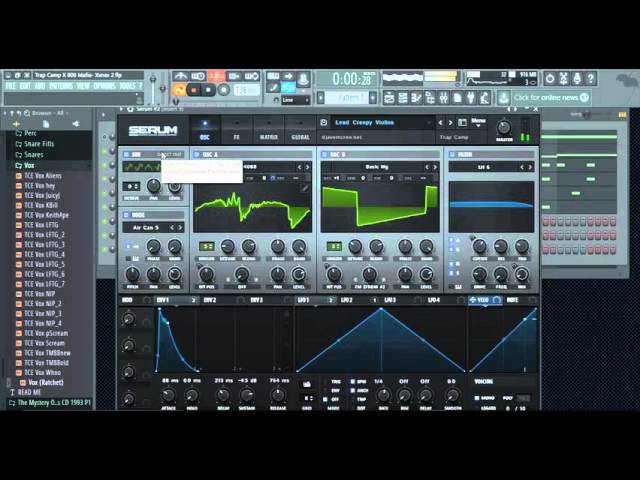This screenshot has width=640, height=480.
Task: Open the FILE menu
Action: click(11, 86)
